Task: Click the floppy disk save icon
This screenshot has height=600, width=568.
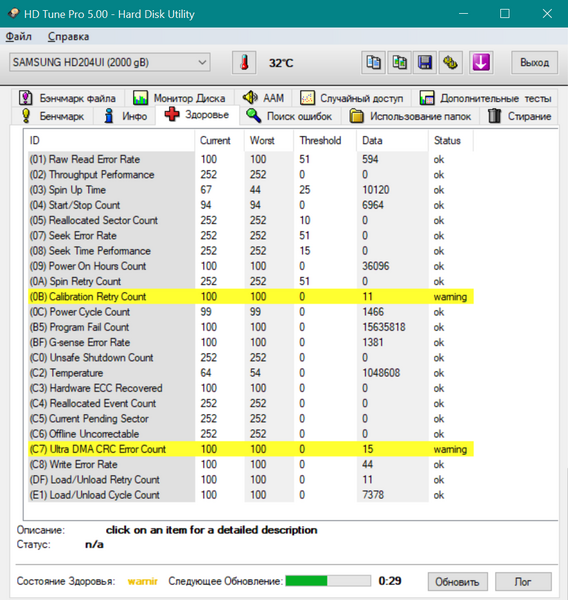Action: pyautogui.click(x=425, y=62)
